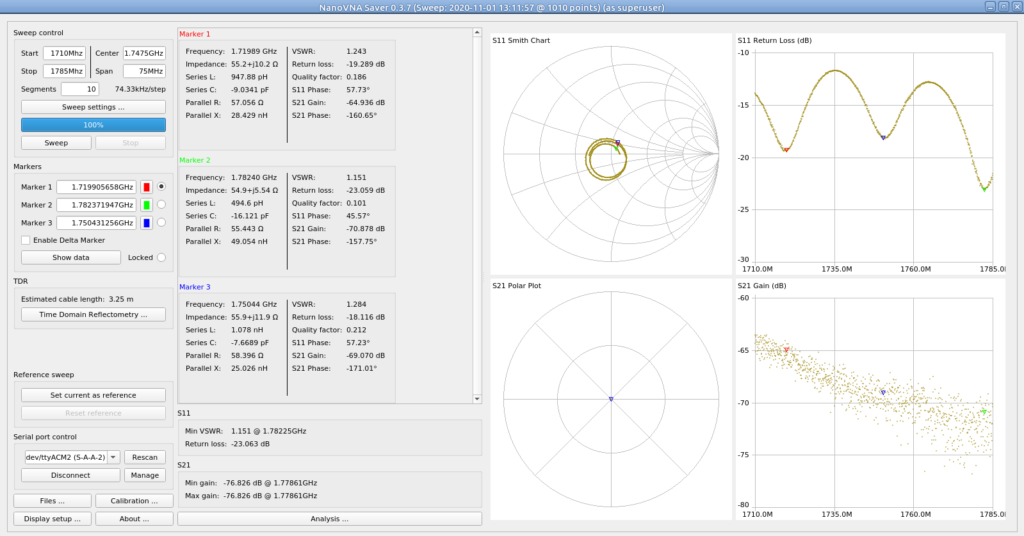Screen dimensions: 1024x536
Task: Click Marker 3 frequency field
Action: click(97, 223)
